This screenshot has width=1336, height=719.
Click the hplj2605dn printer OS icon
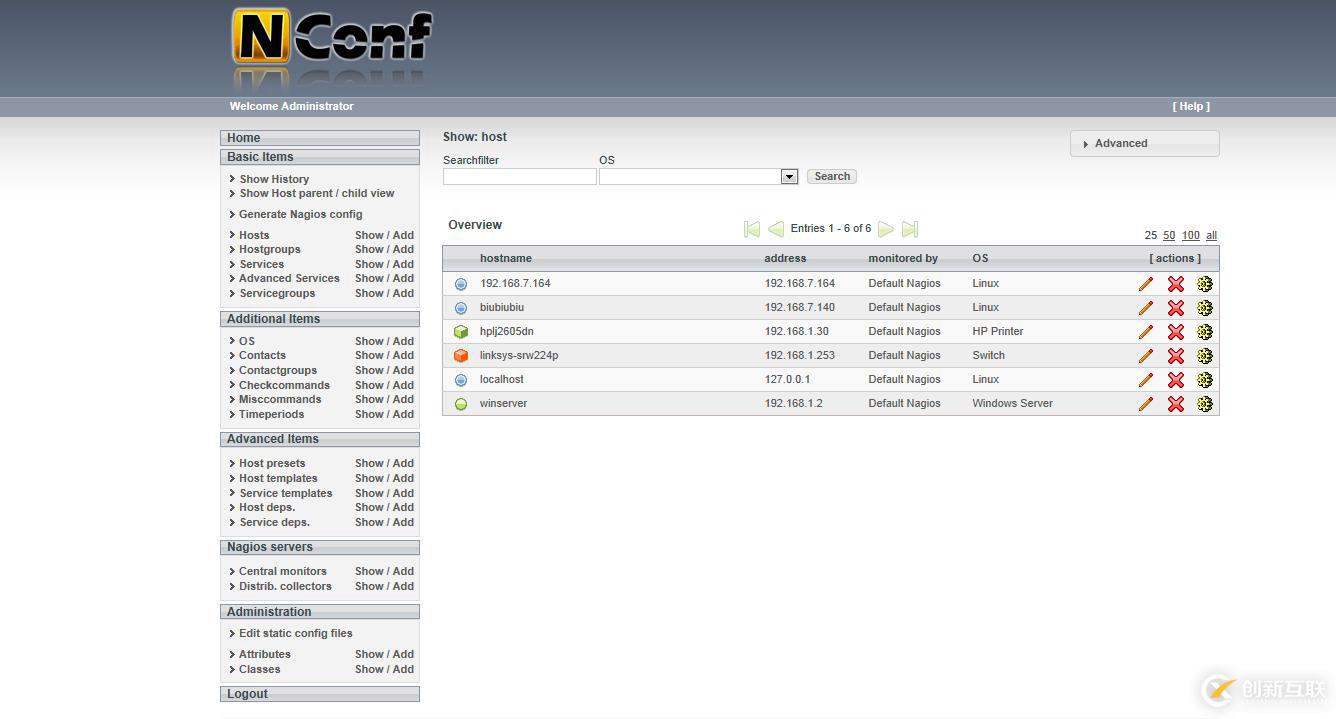click(461, 332)
